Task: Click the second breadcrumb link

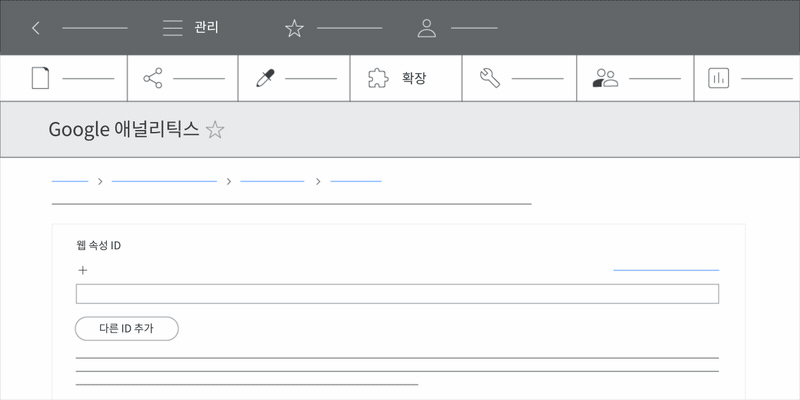Action: pyautogui.click(x=164, y=181)
